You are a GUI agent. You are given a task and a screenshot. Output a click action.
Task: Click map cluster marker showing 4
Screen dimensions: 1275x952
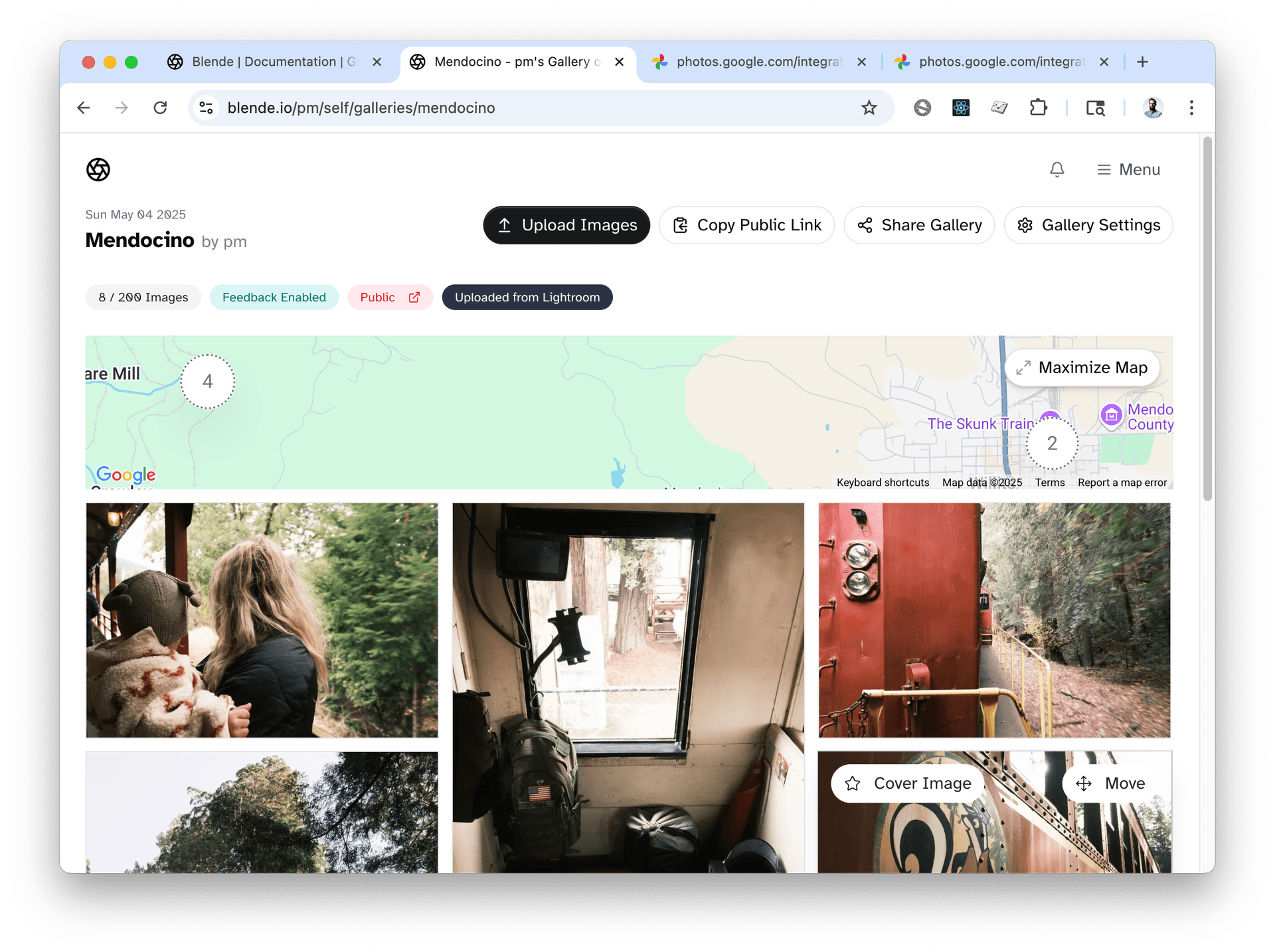click(208, 381)
